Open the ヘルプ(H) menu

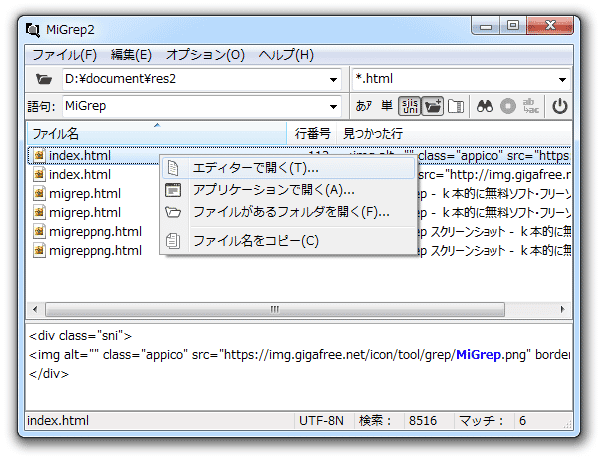(x=286, y=55)
